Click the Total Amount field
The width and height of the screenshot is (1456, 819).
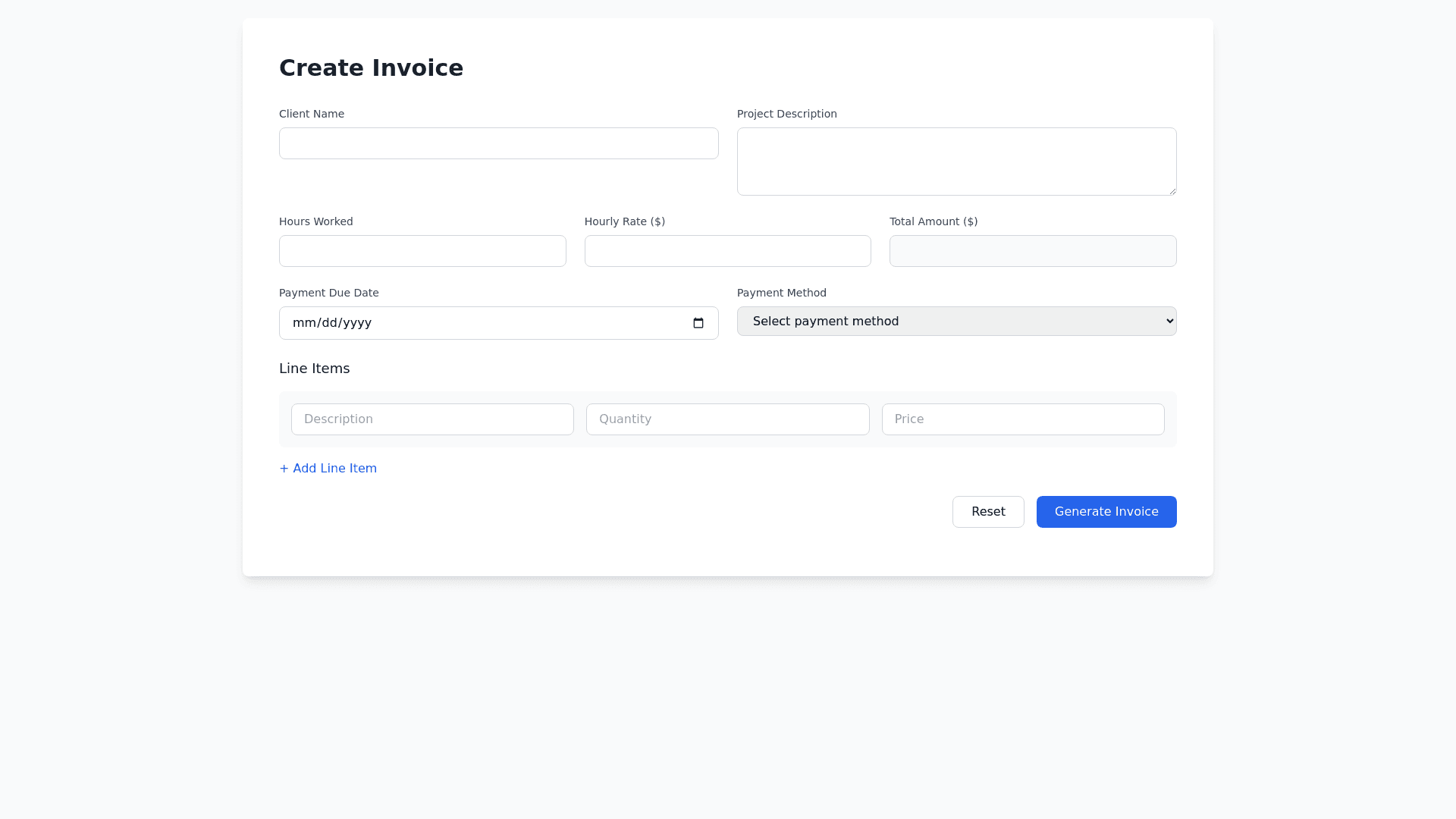coord(1032,250)
